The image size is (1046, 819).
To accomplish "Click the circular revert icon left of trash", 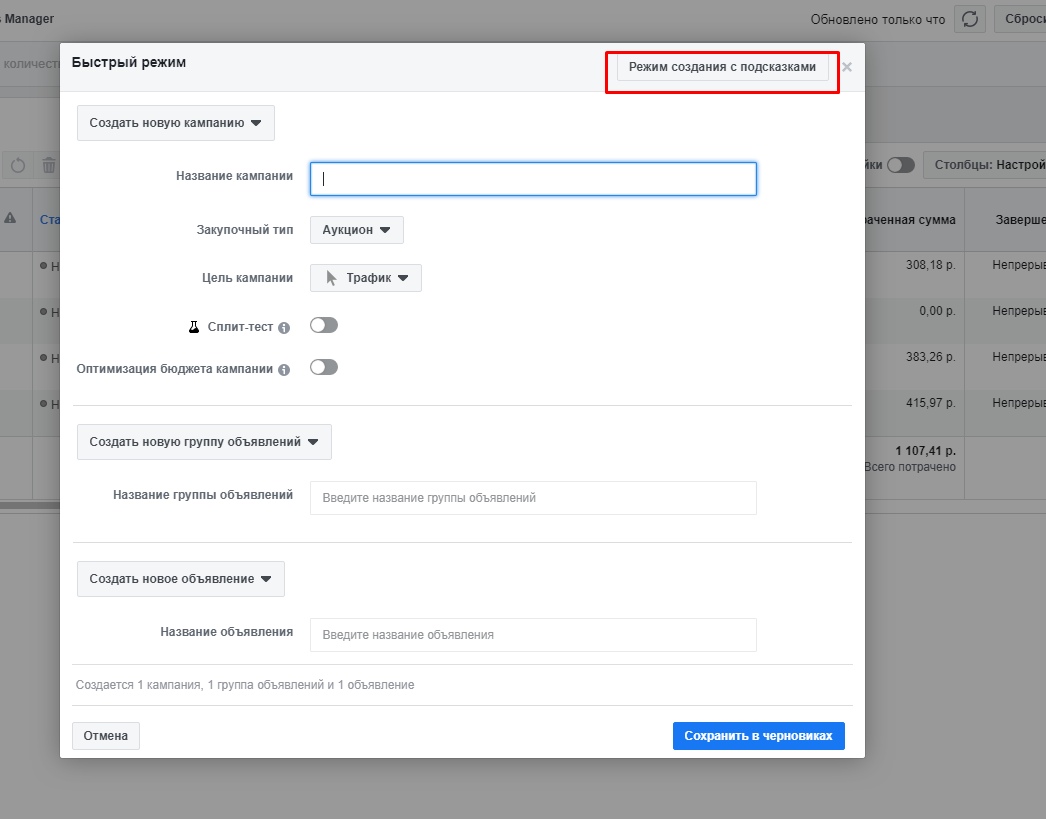I will click(x=18, y=165).
